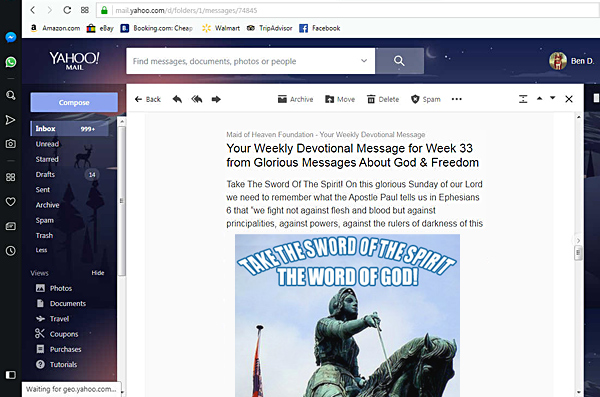
Task: Reply to this message
Action: click(177, 99)
